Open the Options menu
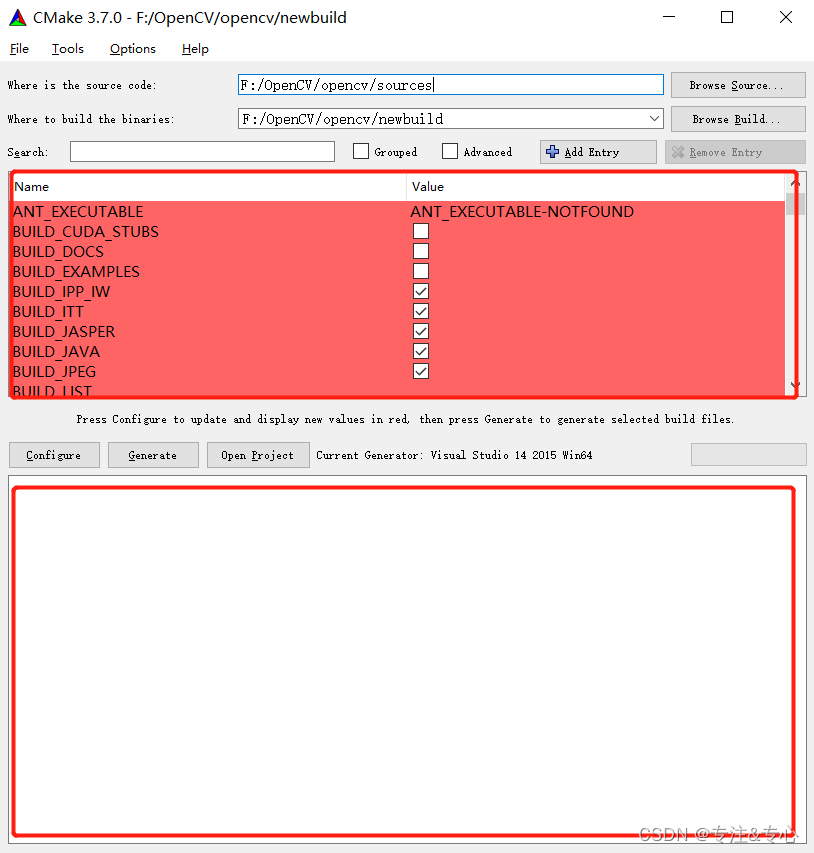 click(x=133, y=49)
